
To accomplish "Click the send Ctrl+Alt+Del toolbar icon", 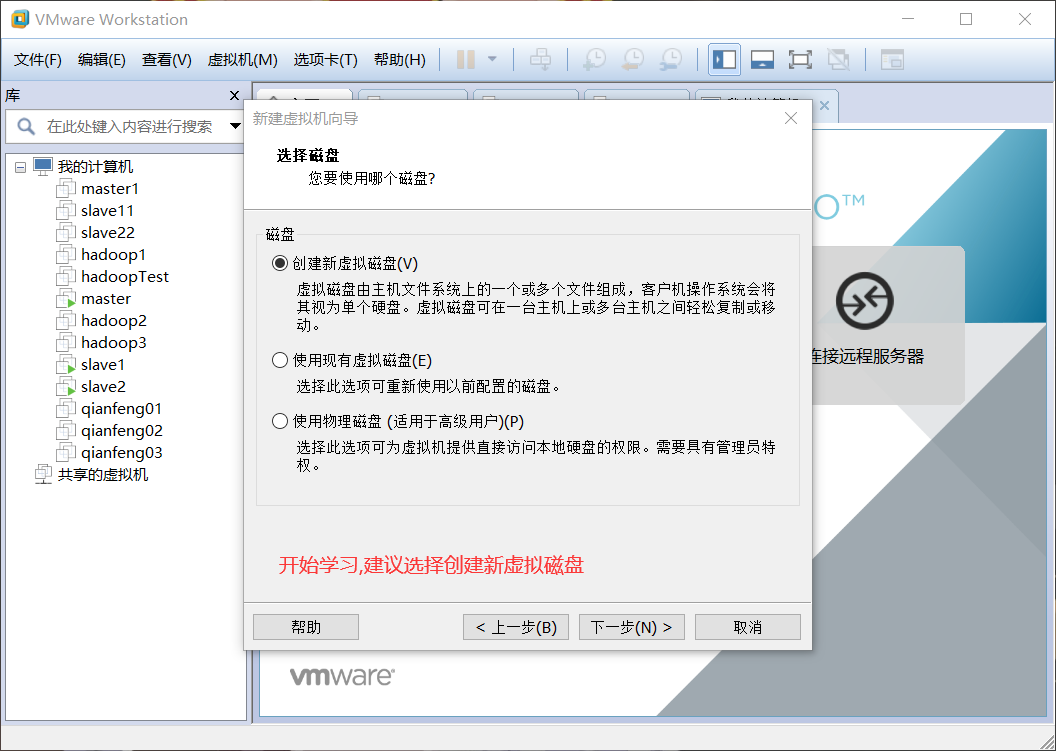I will [x=540, y=59].
